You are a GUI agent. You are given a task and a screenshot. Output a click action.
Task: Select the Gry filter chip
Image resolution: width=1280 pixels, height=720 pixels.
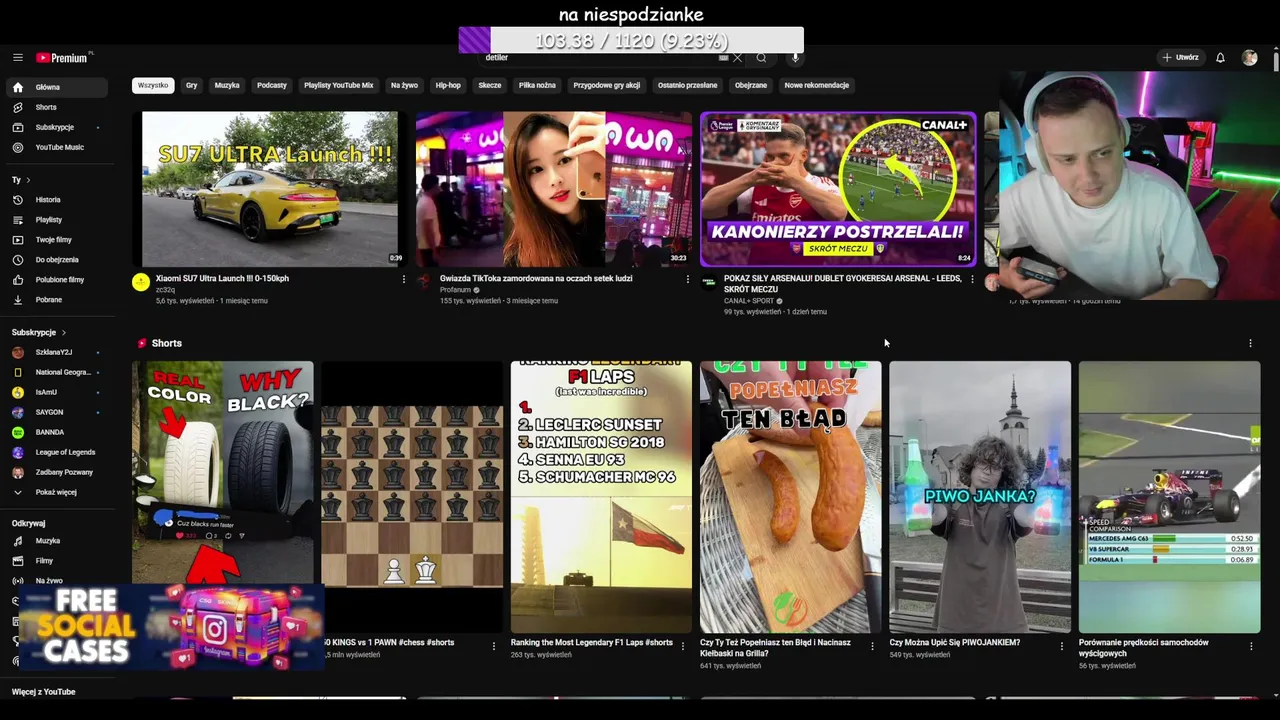click(x=192, y=85)
